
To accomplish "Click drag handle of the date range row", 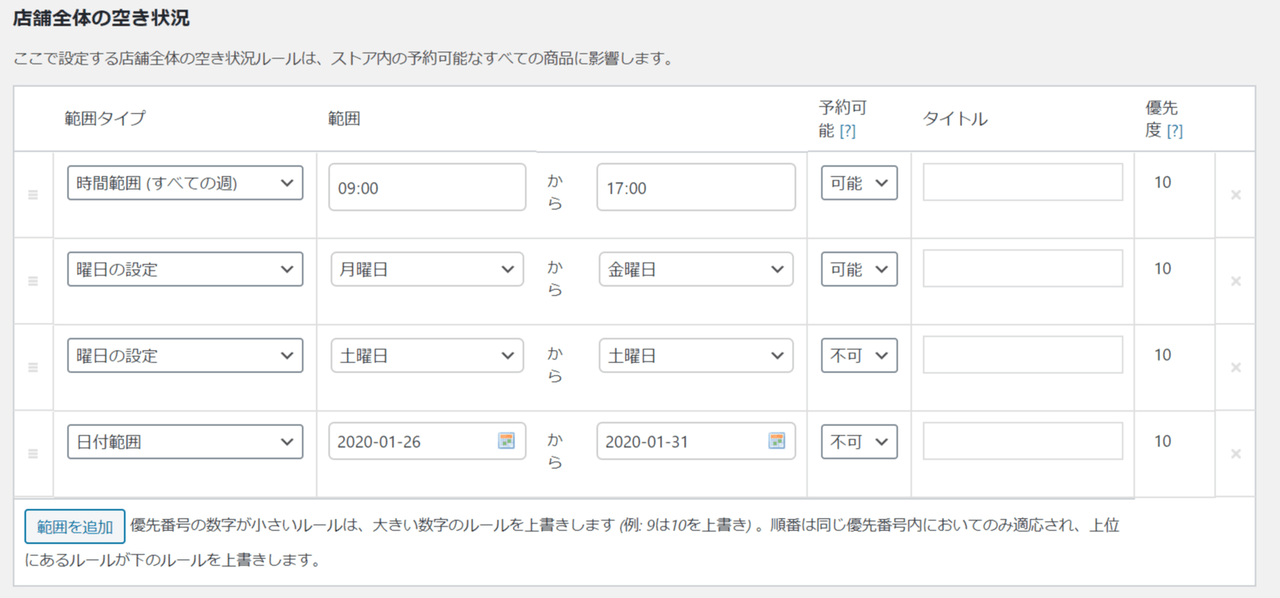I will (33, 454).
